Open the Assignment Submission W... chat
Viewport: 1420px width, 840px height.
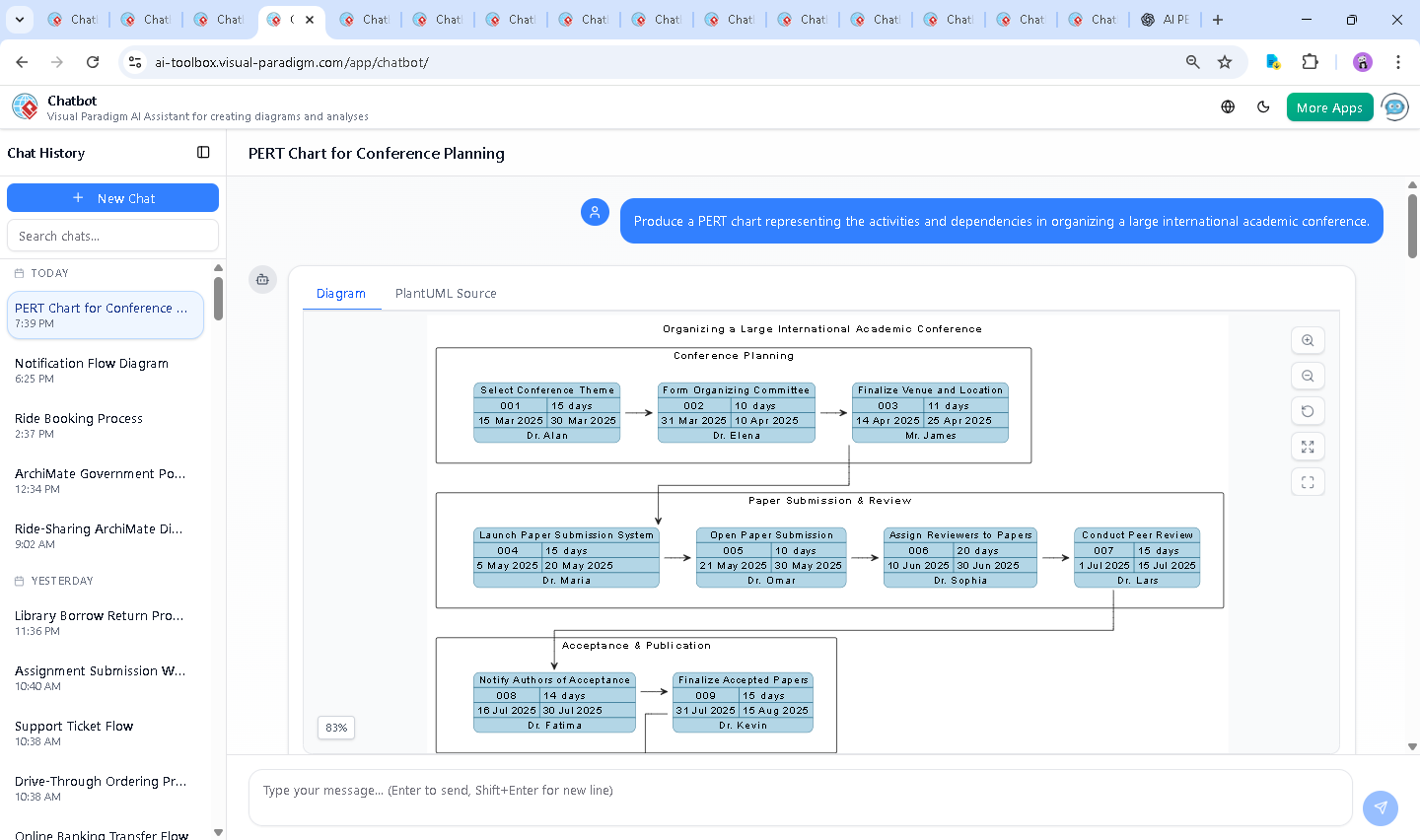point(106,677)
